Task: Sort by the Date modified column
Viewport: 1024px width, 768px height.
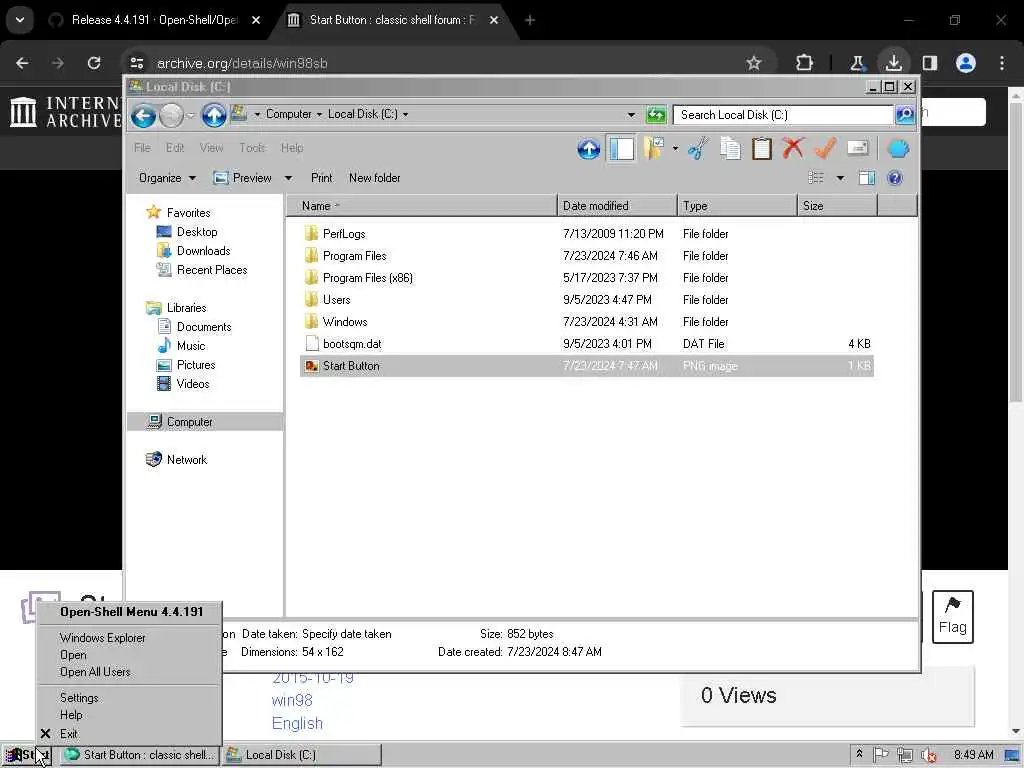Action: point(617,206)
